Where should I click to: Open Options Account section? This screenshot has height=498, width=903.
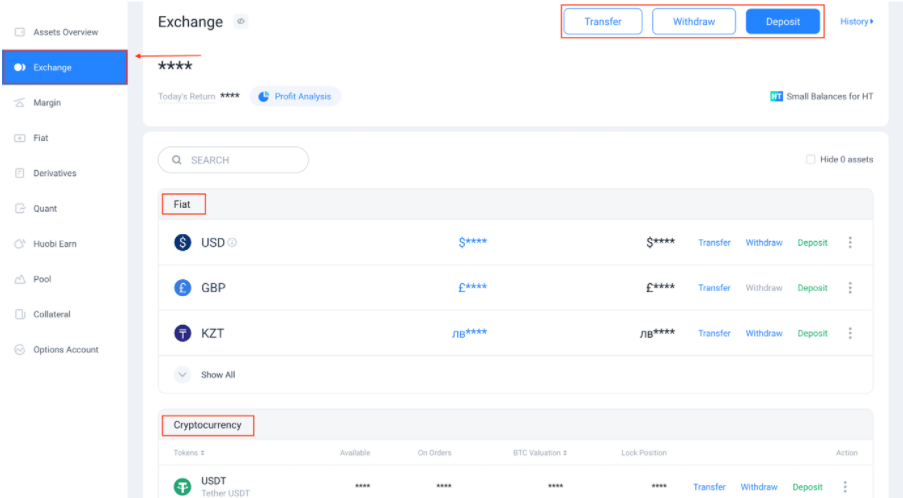(x=64, y=349)
